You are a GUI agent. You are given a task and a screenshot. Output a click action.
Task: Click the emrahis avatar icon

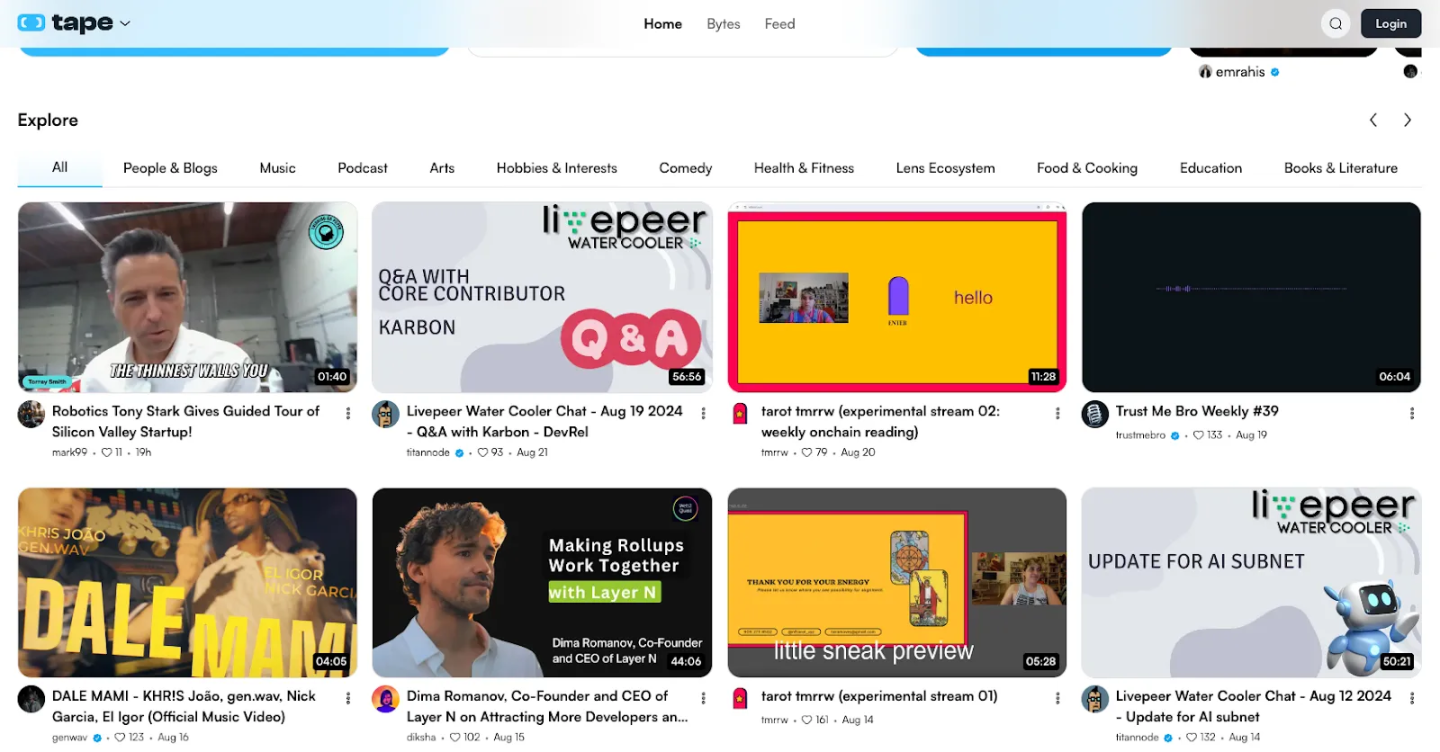(x=1206, y=72)
